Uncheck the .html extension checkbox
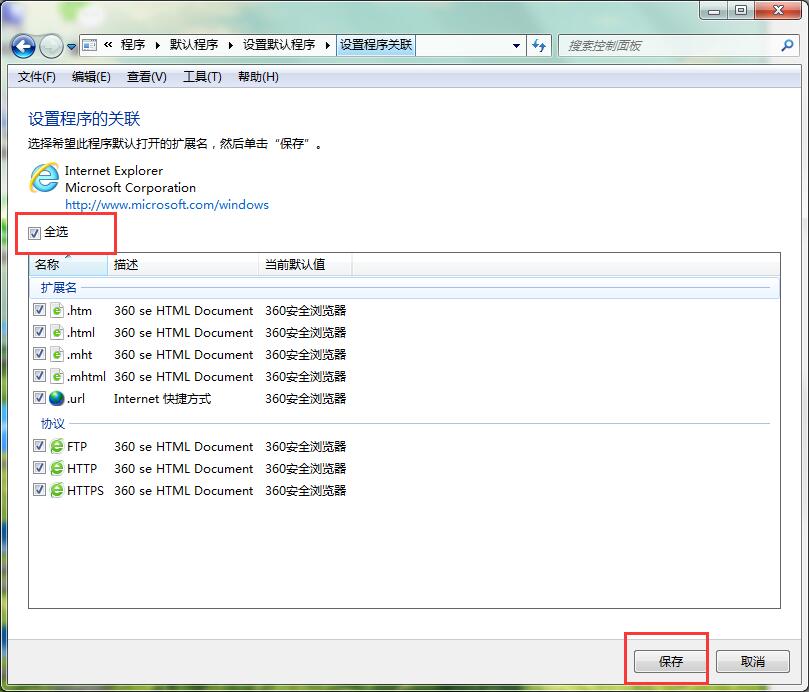Image resolution: width=809 pixels, height=692 pixels. pyautogui.click(x=39, y=331)
